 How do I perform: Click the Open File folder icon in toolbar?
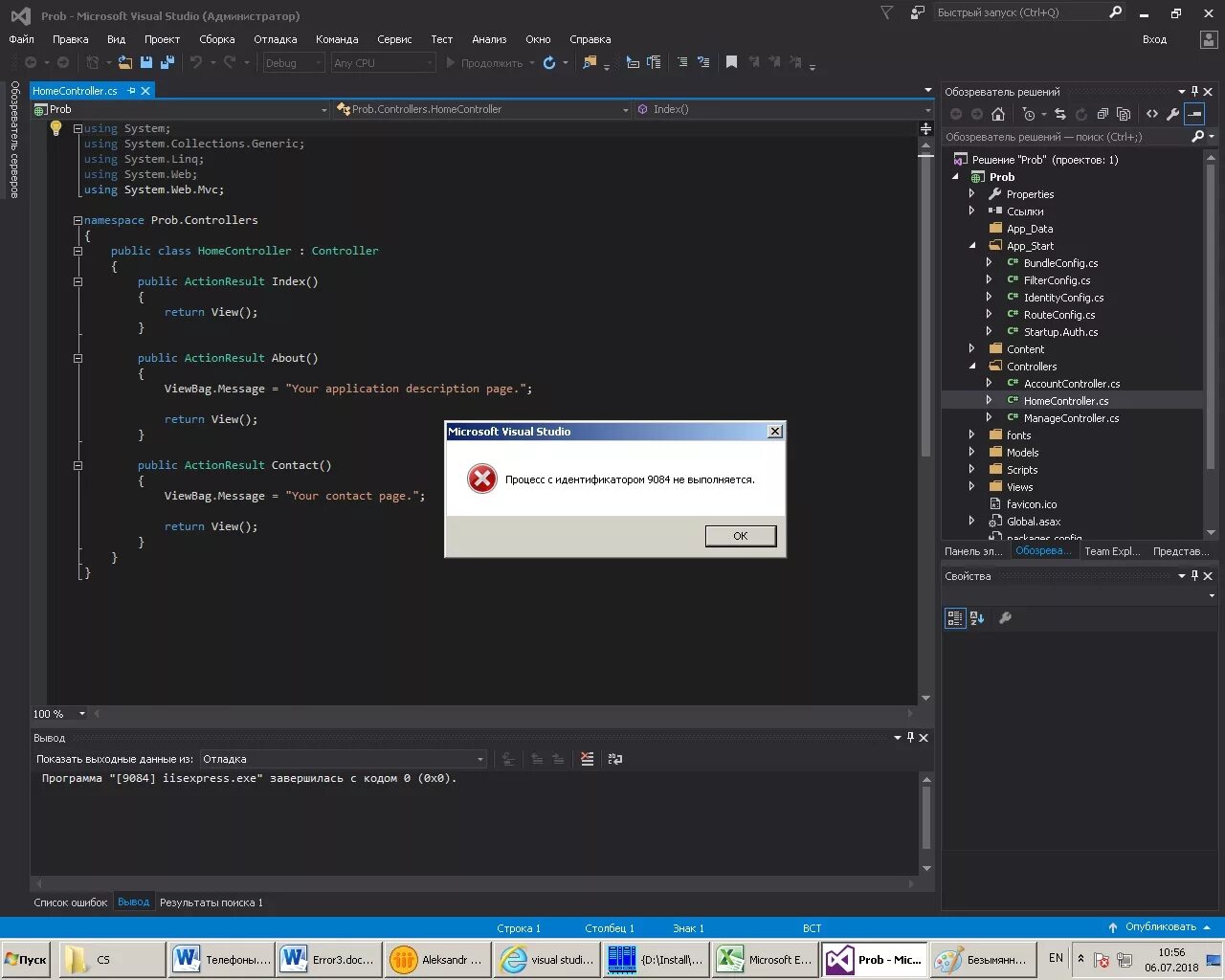(x=125, y=62)
